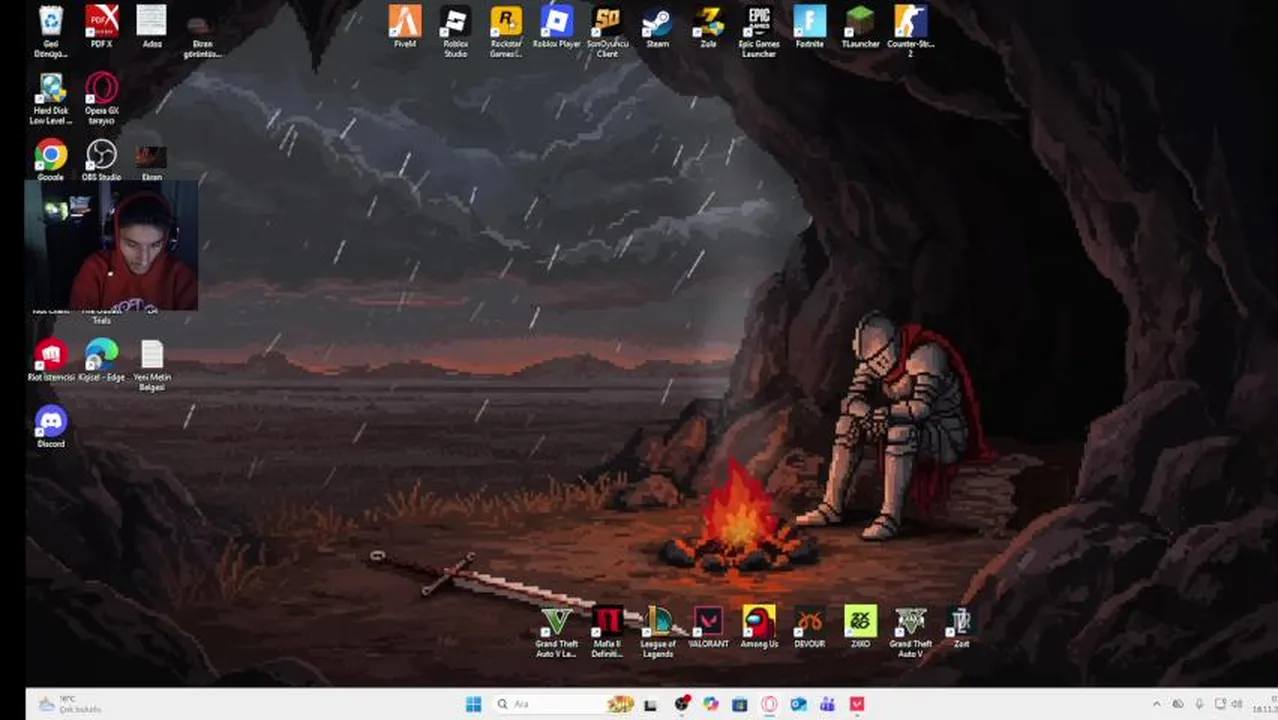Launch the DEVOUR game shortcut
1278x720 pixels.
[x=809, y=627]
